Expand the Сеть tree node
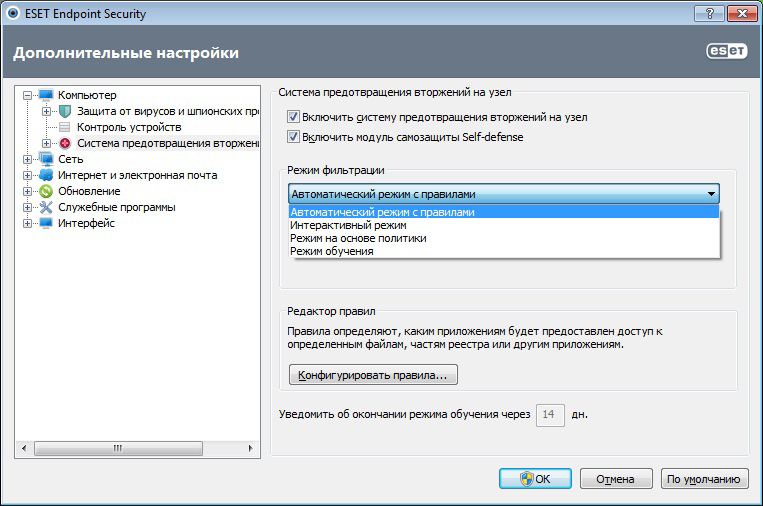This screenshot has height=506, width=763. [x=27, y=159]
